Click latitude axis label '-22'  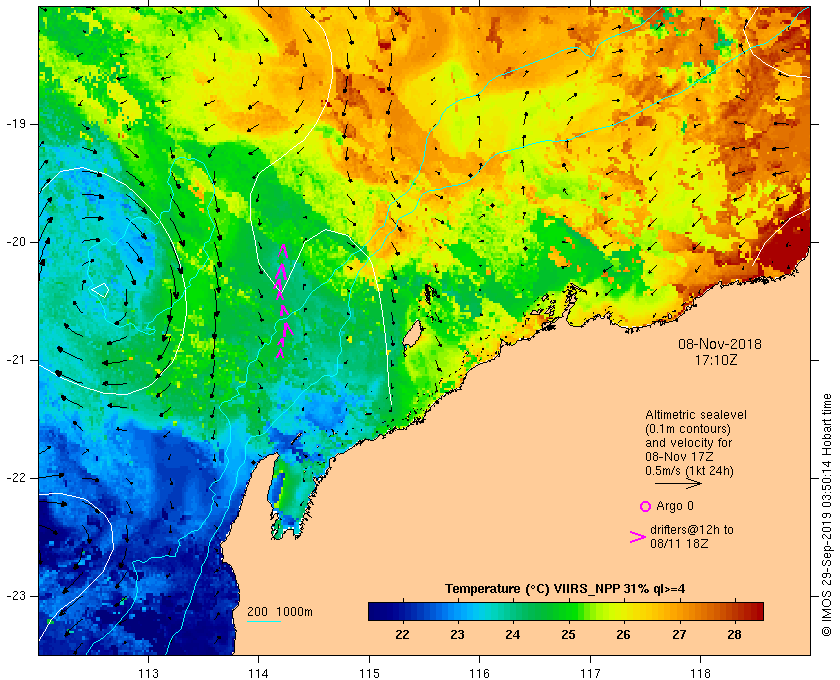click(16, 478)
